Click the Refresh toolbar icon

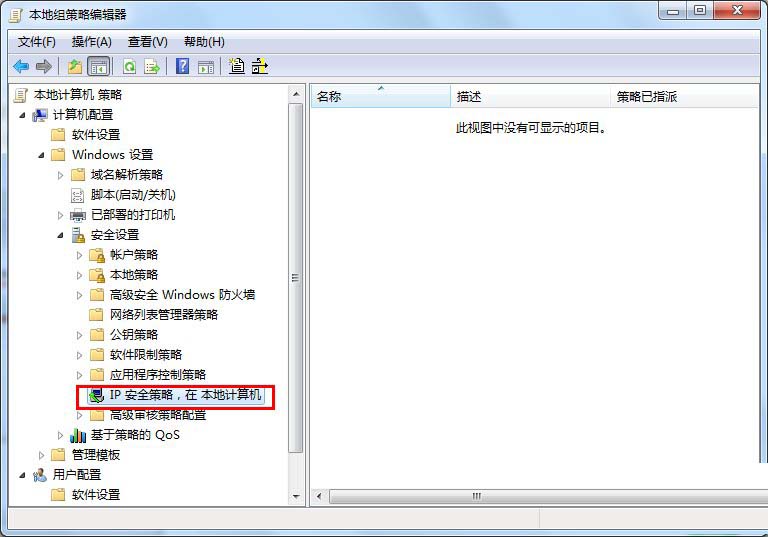(x=129, y=66)
